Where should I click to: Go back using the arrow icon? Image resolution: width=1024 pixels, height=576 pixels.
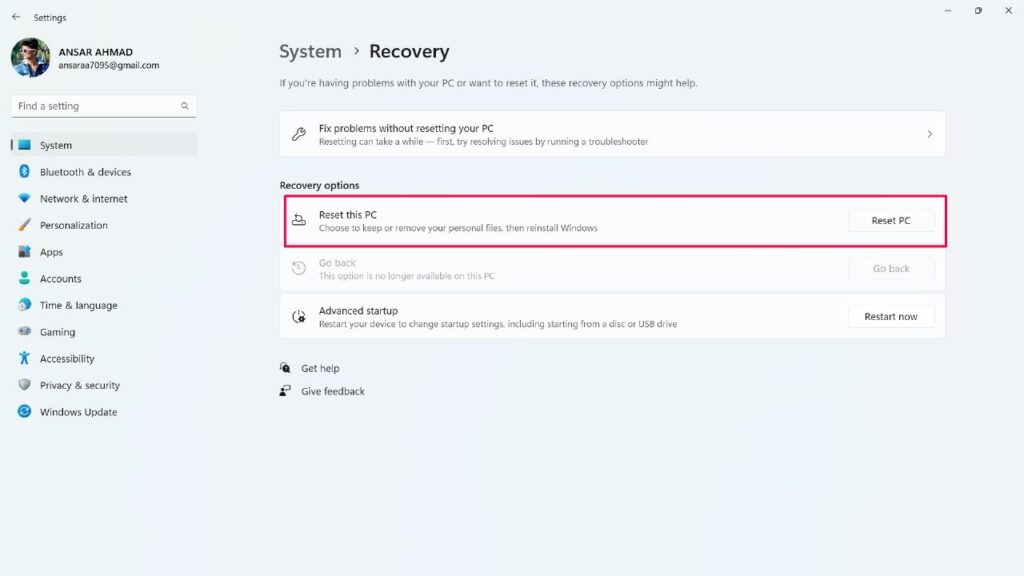16,17
